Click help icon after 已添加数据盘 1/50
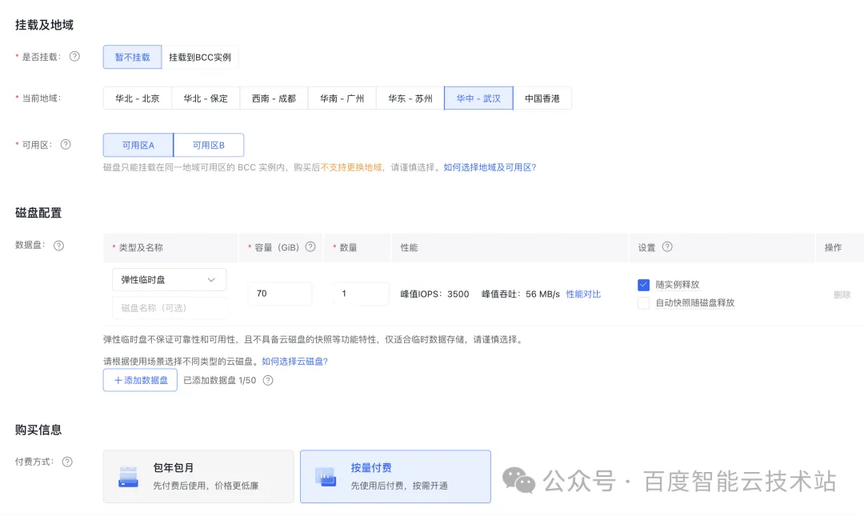Screen dimensions: 864x516 268,380
